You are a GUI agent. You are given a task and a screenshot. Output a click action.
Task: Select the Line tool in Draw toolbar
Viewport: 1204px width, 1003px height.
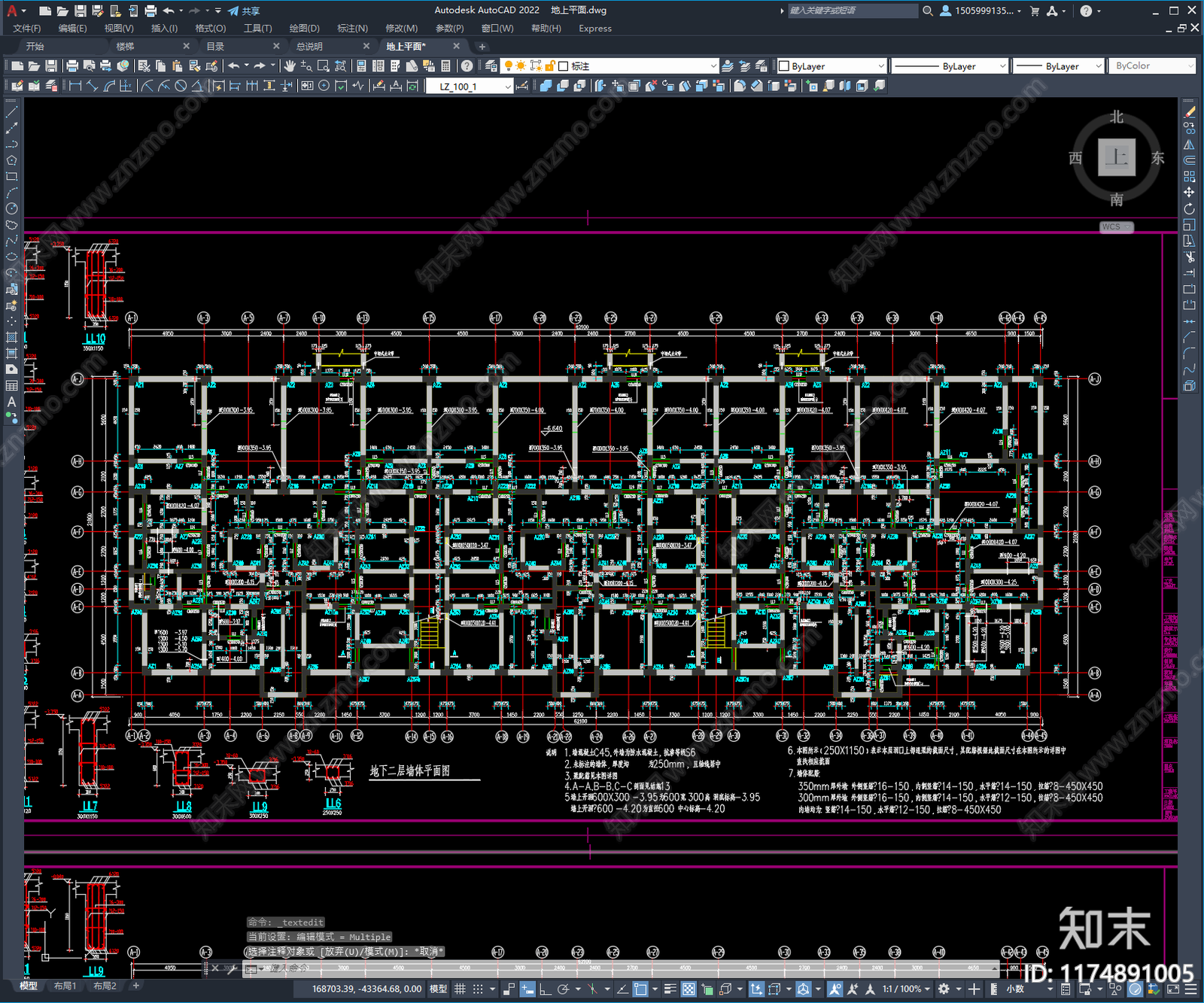[x=11, y=112]
